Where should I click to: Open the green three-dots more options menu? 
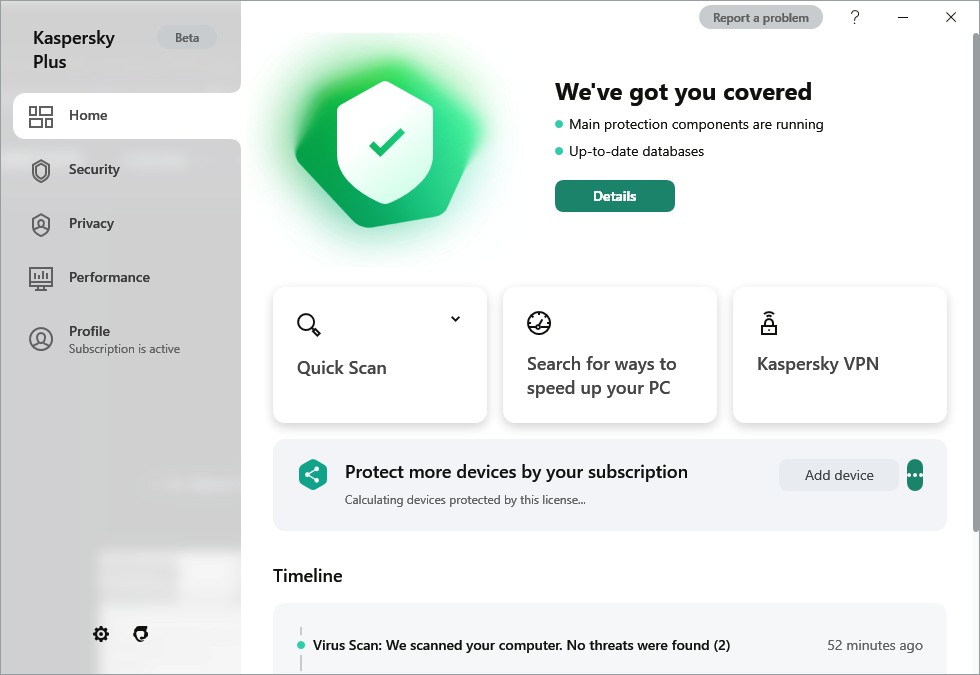[x=914, y=475]
